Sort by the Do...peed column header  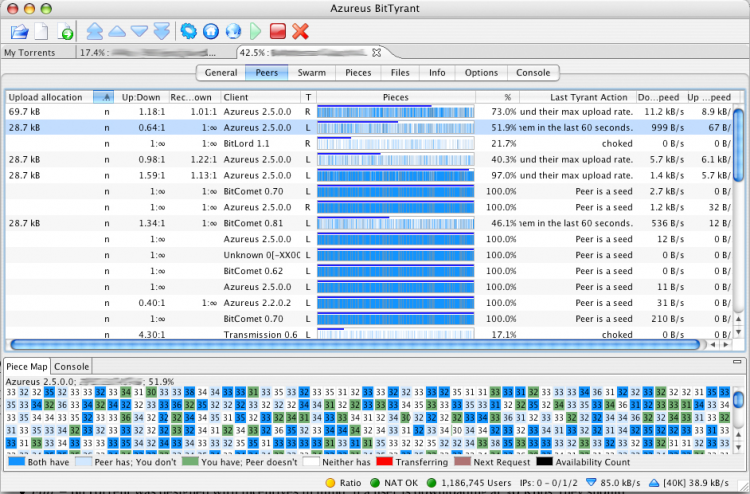[x=662, y=97]
